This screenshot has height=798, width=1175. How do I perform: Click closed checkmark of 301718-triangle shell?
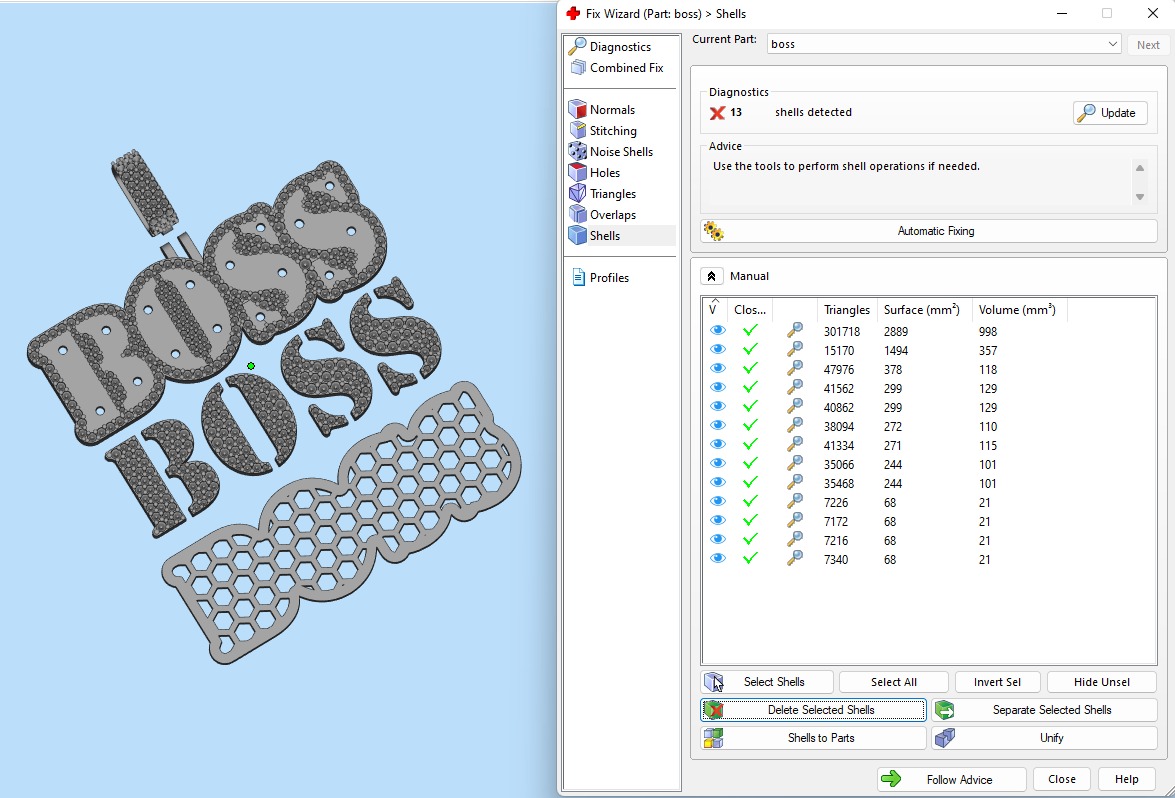pos(750,330)
